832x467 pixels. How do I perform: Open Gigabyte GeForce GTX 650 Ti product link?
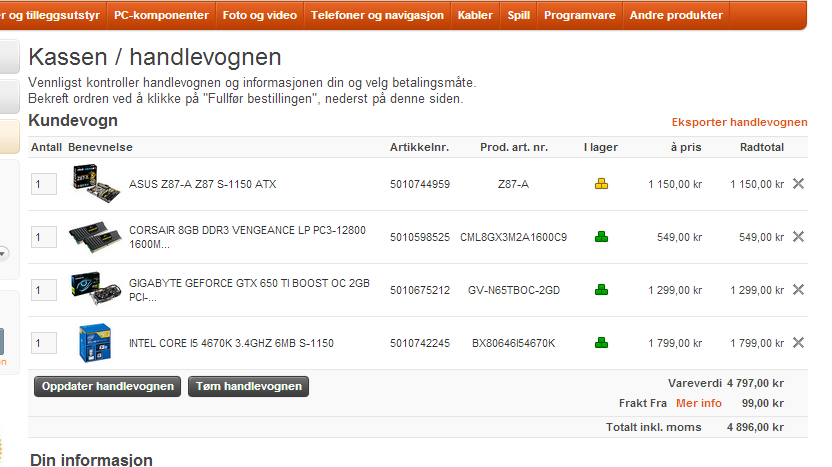(x=249, y=290)
